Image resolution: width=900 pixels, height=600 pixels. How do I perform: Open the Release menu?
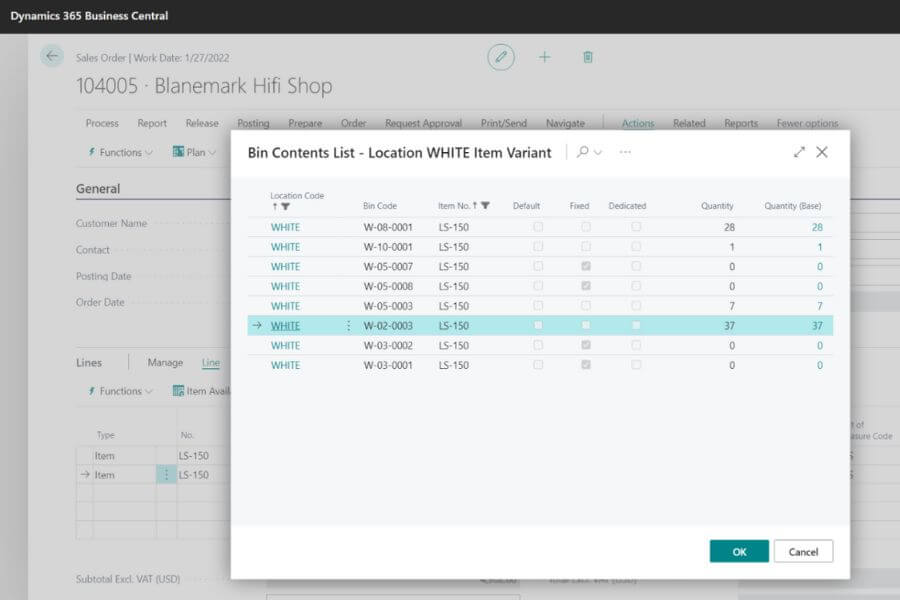click(202, 123)
